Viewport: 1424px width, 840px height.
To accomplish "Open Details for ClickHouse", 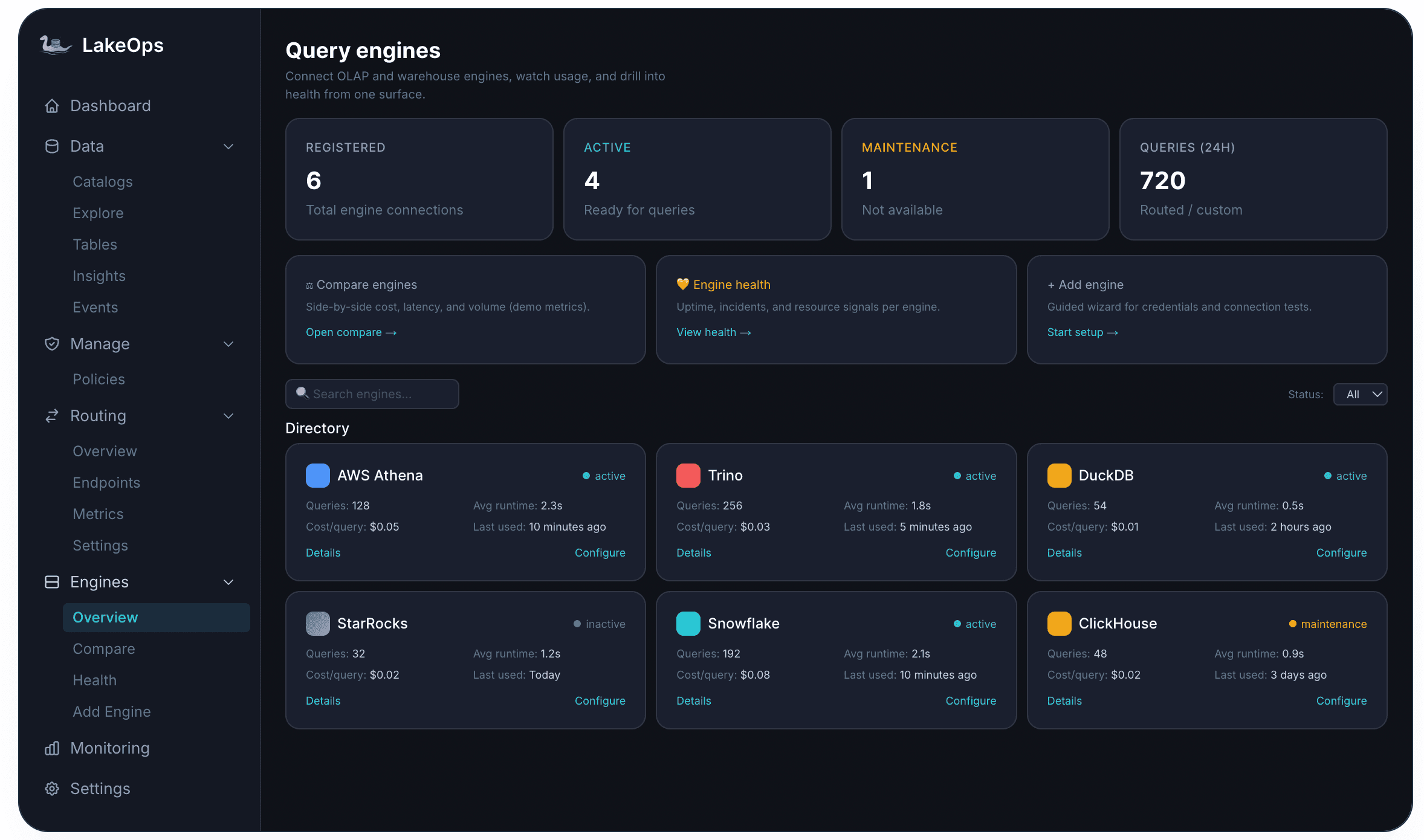I will [x=1064, y=701].
